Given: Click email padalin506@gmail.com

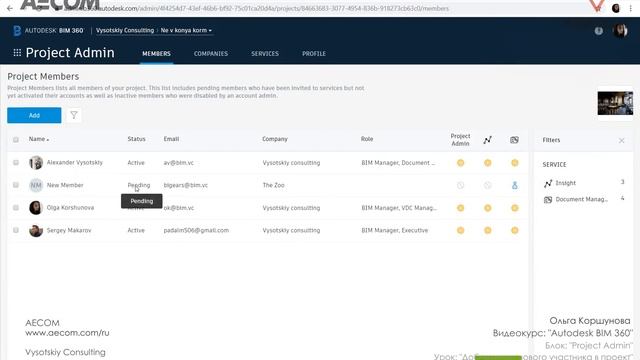Looking at the screenshot, I should (x=196, y=231).
